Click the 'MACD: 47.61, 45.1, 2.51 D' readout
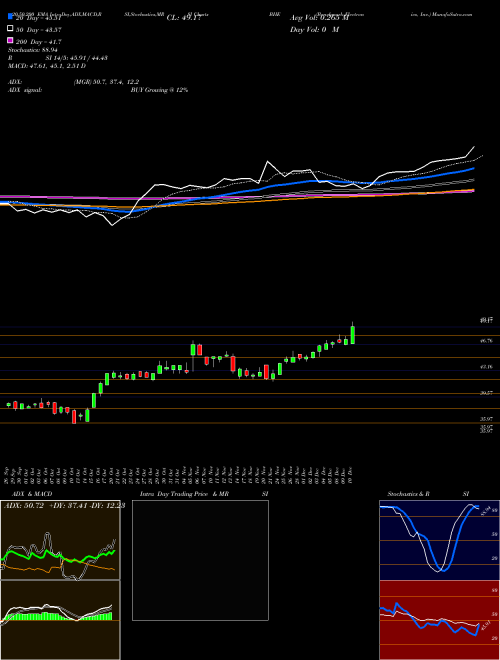500x660 pixels. tap(47, 66)
